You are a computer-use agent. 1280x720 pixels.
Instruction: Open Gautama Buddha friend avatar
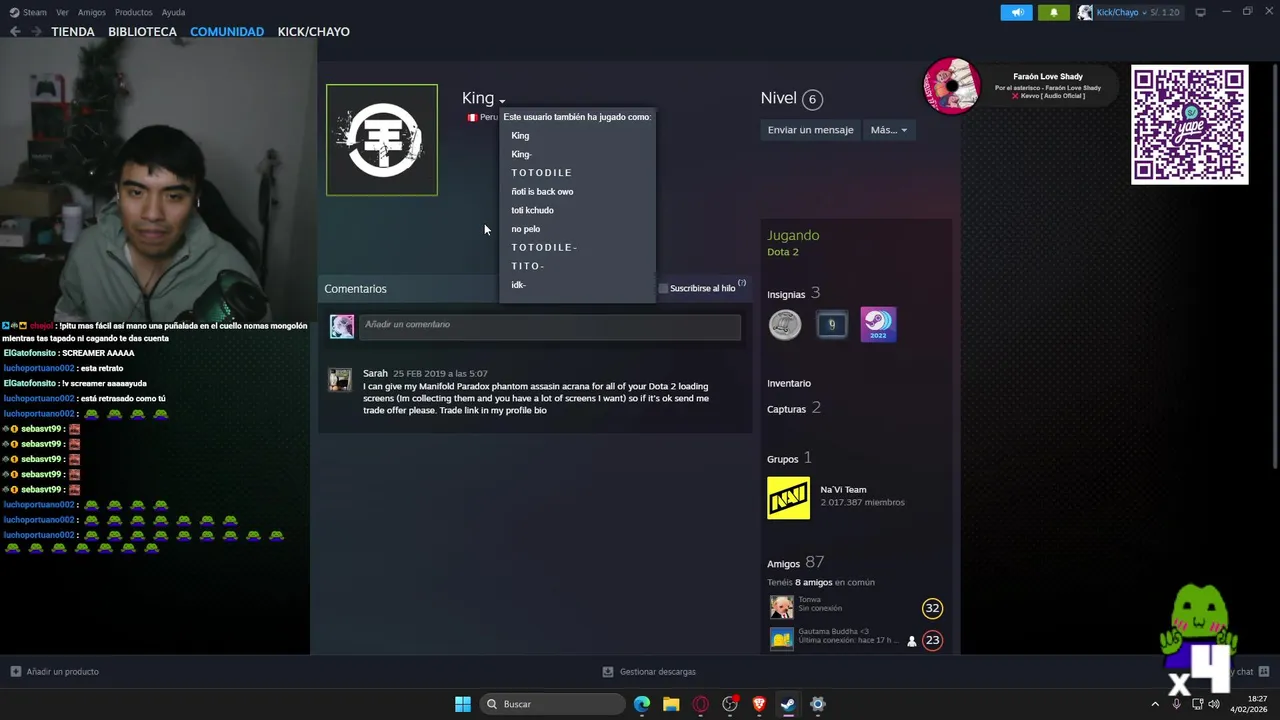point(781,639)
